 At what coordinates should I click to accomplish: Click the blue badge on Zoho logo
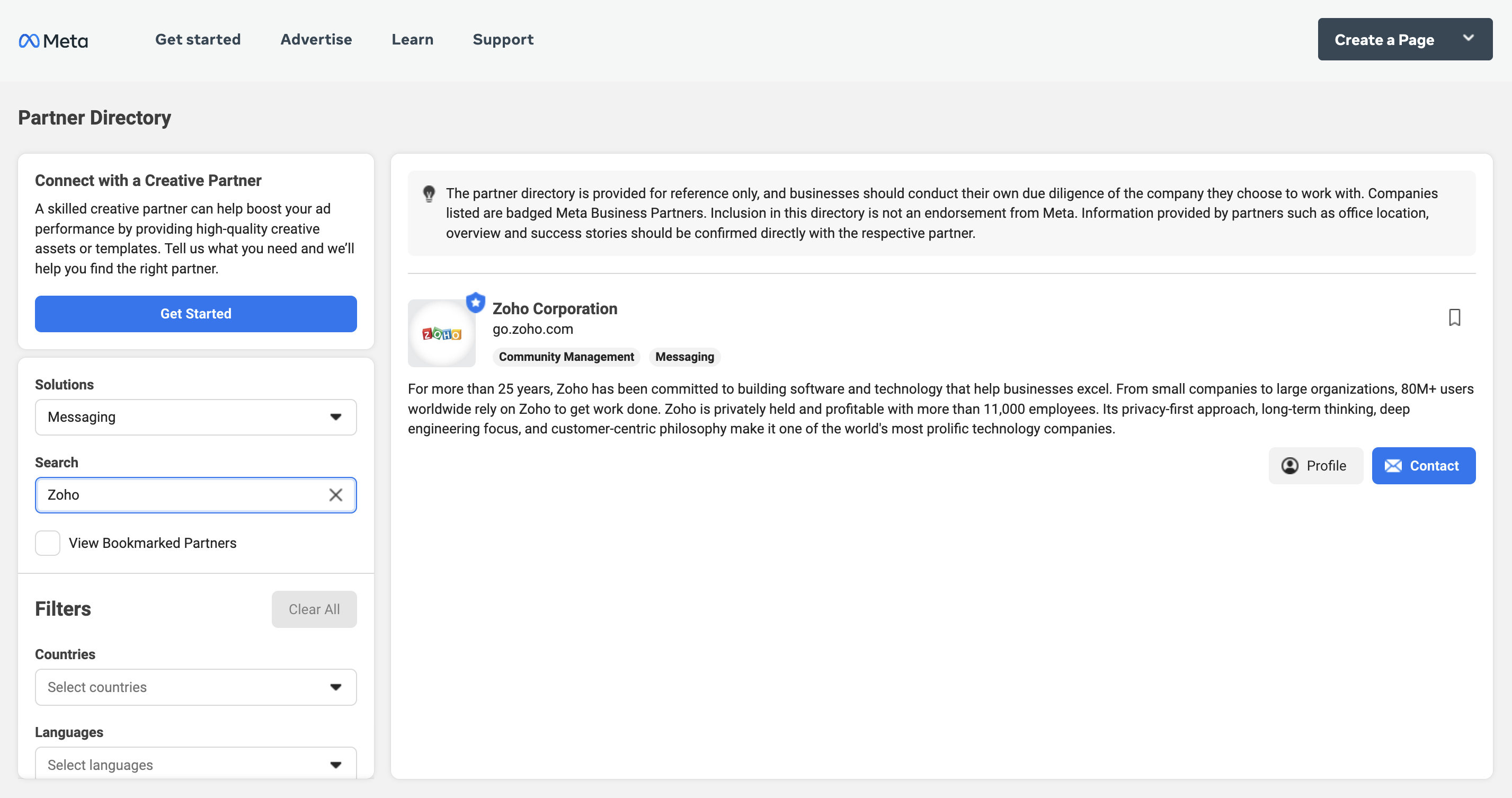(475, 303)
